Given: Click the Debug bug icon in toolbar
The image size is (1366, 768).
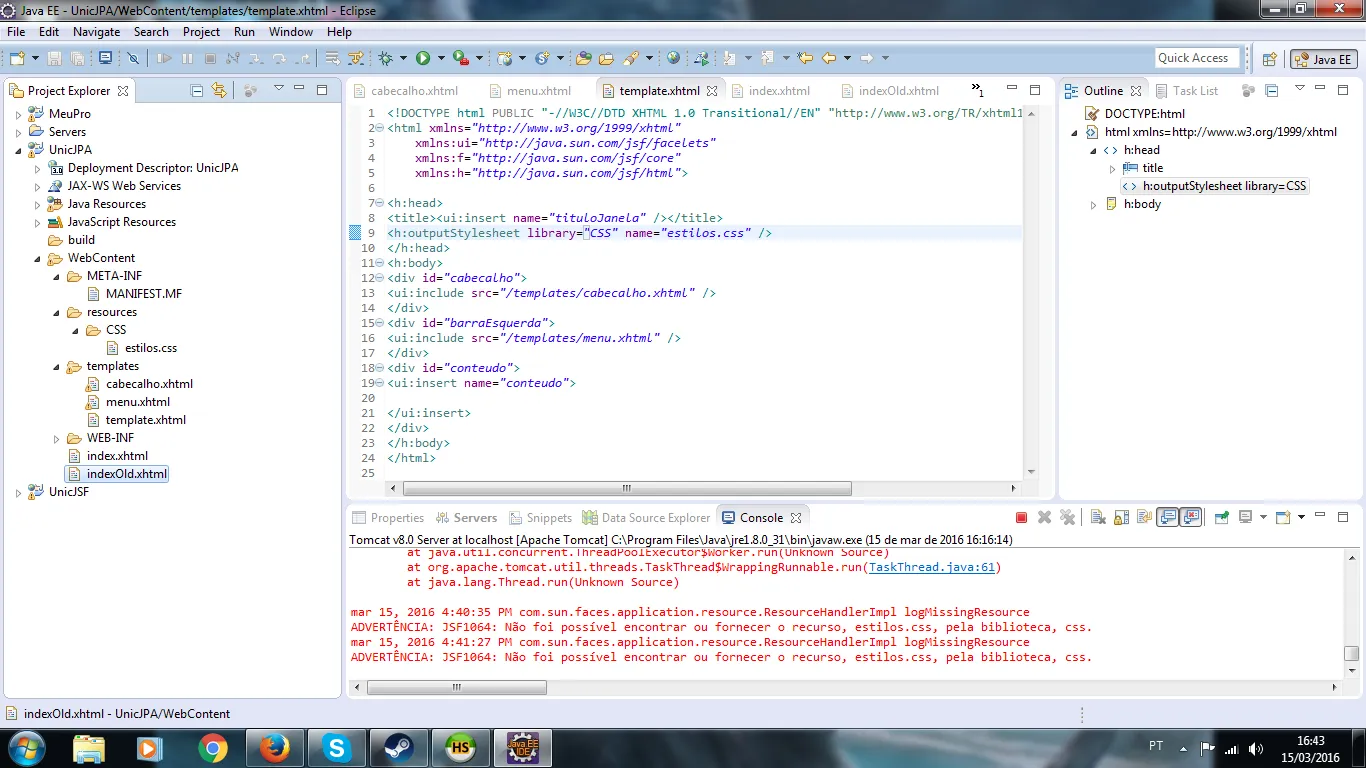Looking at the screenshot, I should (x=386, y=59).
